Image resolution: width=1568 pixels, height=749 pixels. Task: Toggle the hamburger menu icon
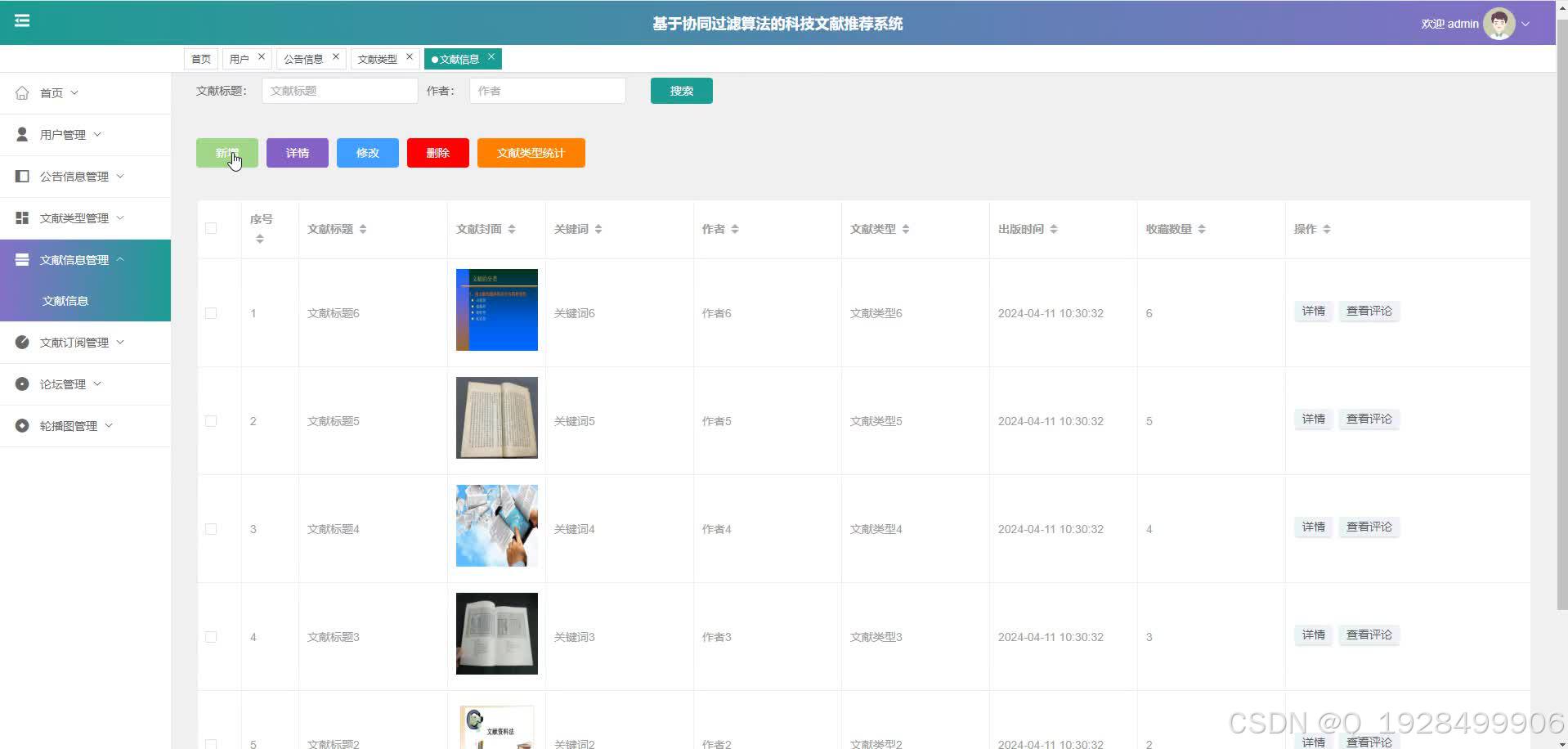coord(22,20)
